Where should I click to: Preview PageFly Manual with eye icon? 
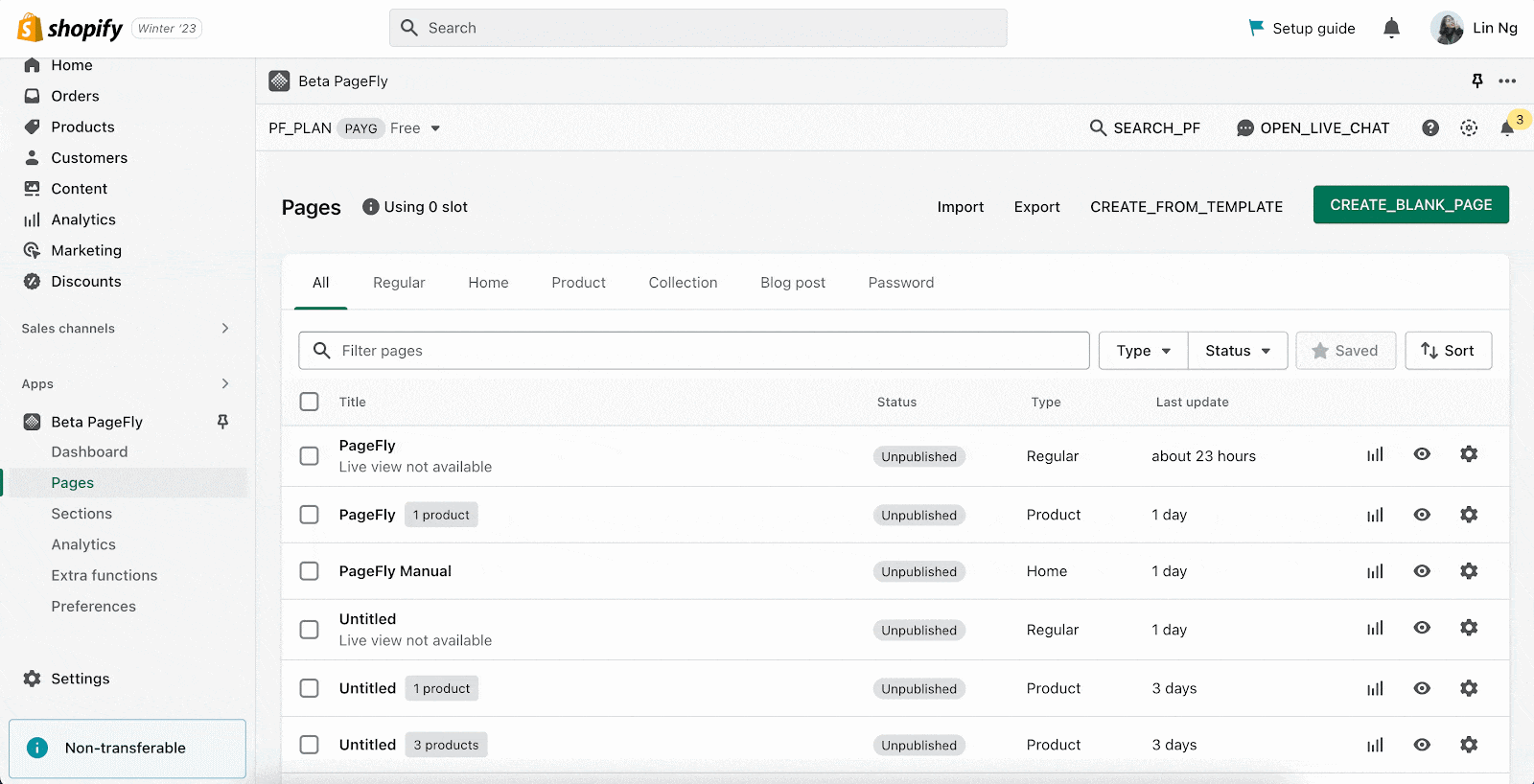click(1422, 570)
